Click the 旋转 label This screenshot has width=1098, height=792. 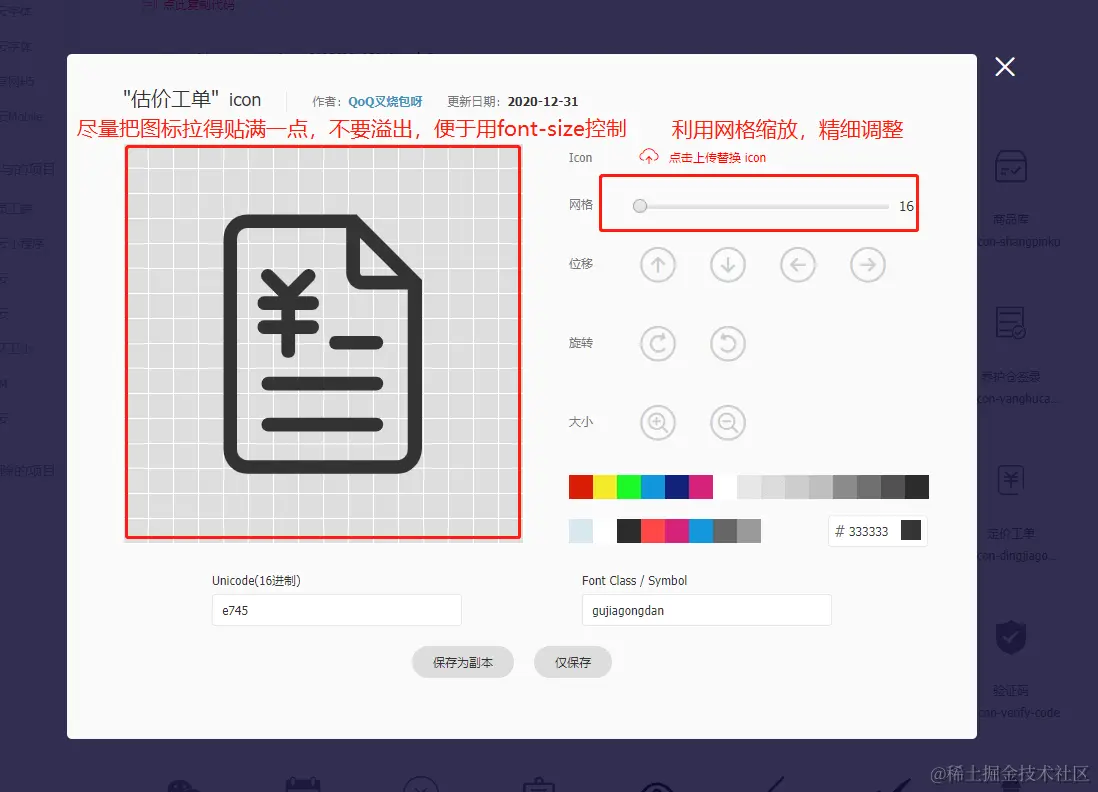click(581, 342)
